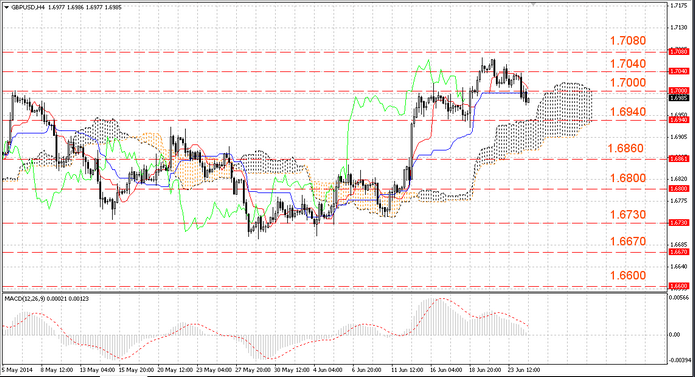Screen dimensions: 695x377
Task: Click the red 1.6940 price tag on axis
Action: coord(679,120)
